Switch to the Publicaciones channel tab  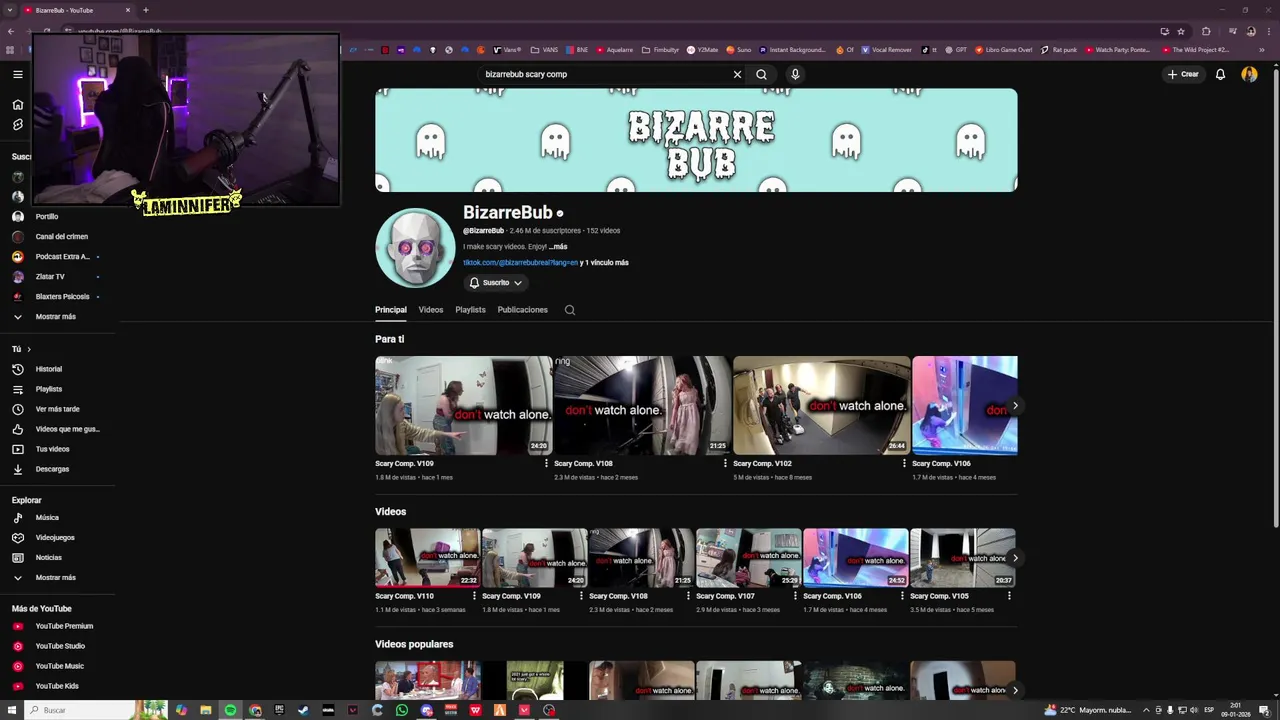click(523, 310)
